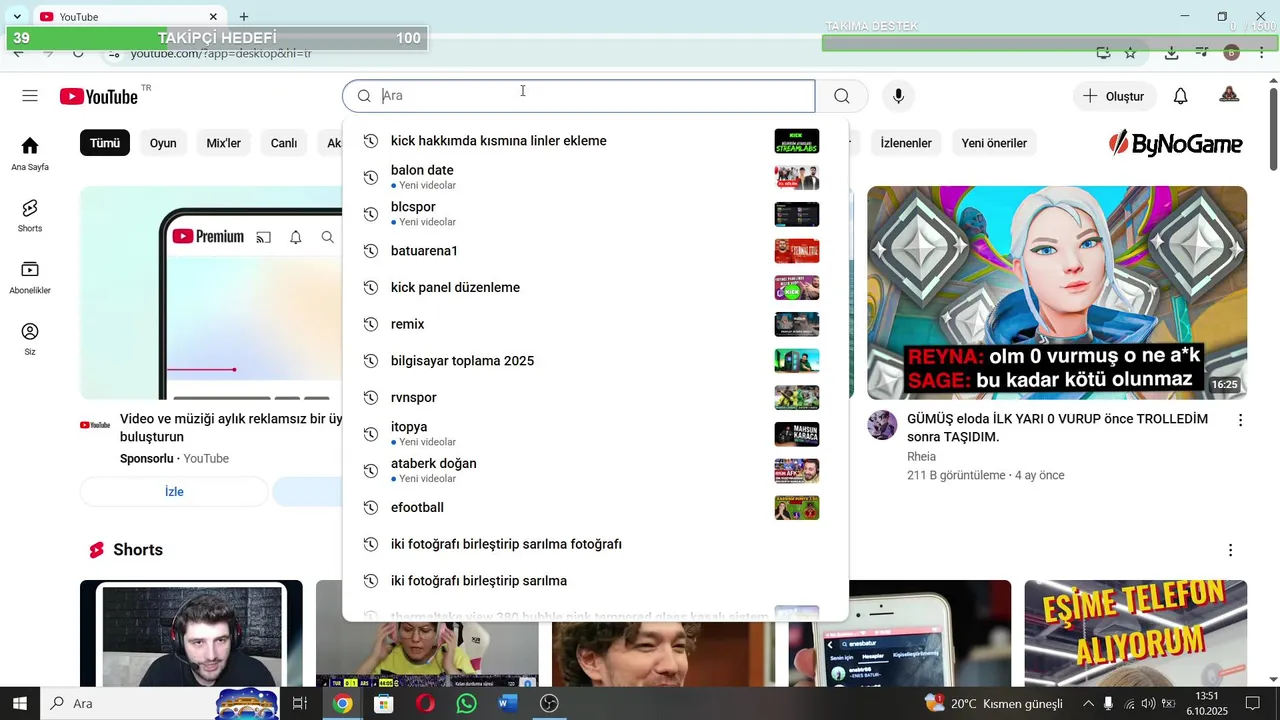Open options for GÜMÜŞ eloda video
Screen dimensions: 1280x720
tap(1240, 421)
